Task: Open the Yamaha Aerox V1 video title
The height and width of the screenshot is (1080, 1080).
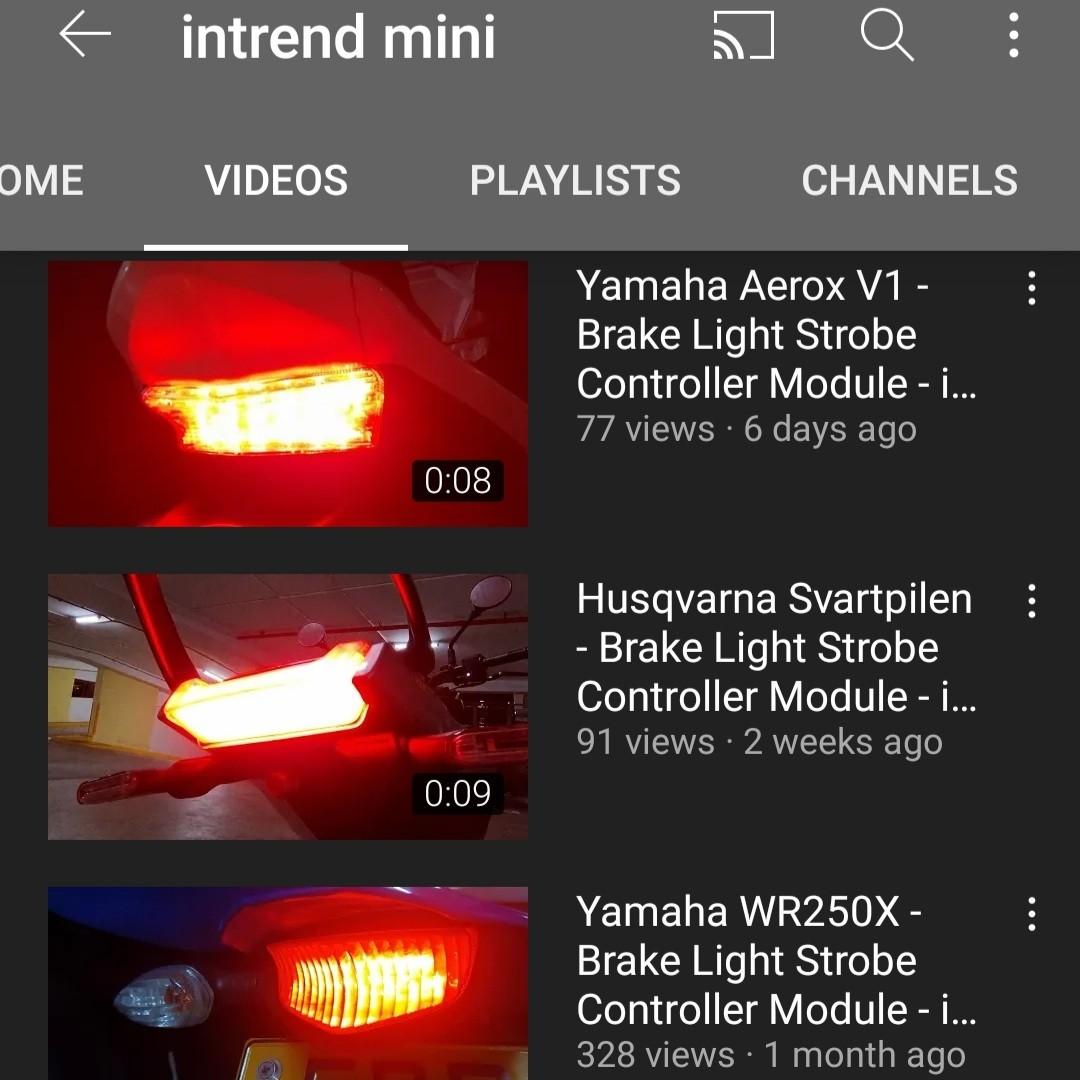Action: (x=776, y=334)
